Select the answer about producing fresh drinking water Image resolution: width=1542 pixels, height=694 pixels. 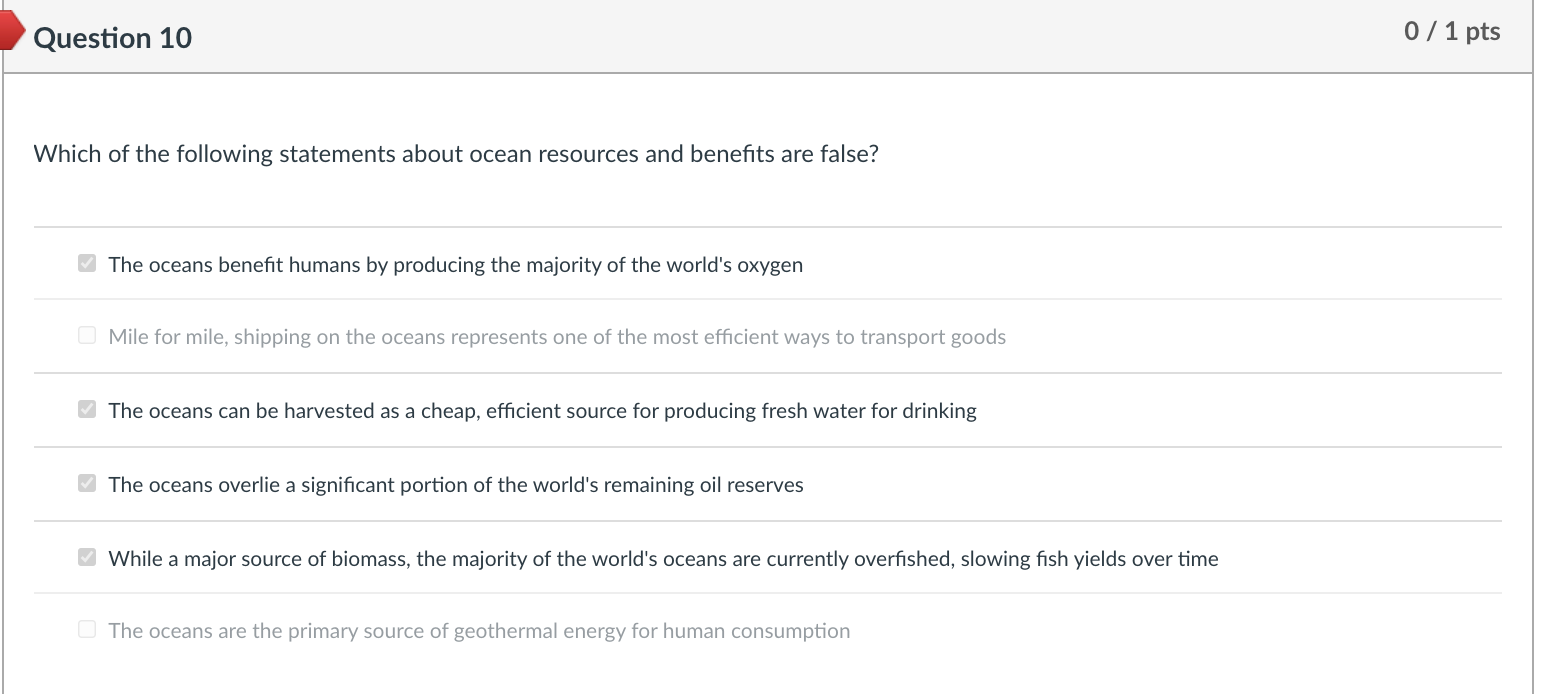click(543, 410)
